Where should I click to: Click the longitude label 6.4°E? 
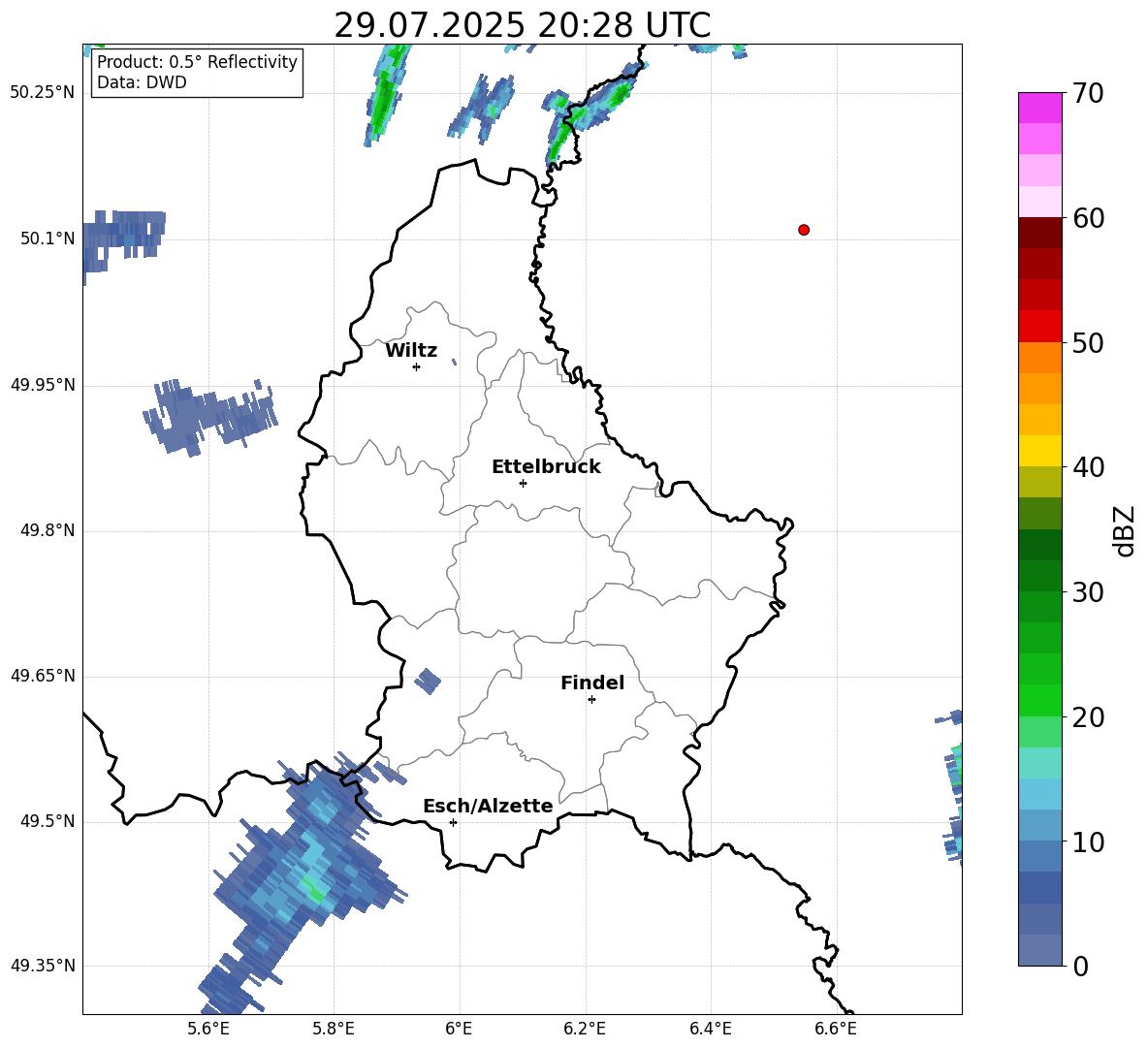pos(710,1029)
